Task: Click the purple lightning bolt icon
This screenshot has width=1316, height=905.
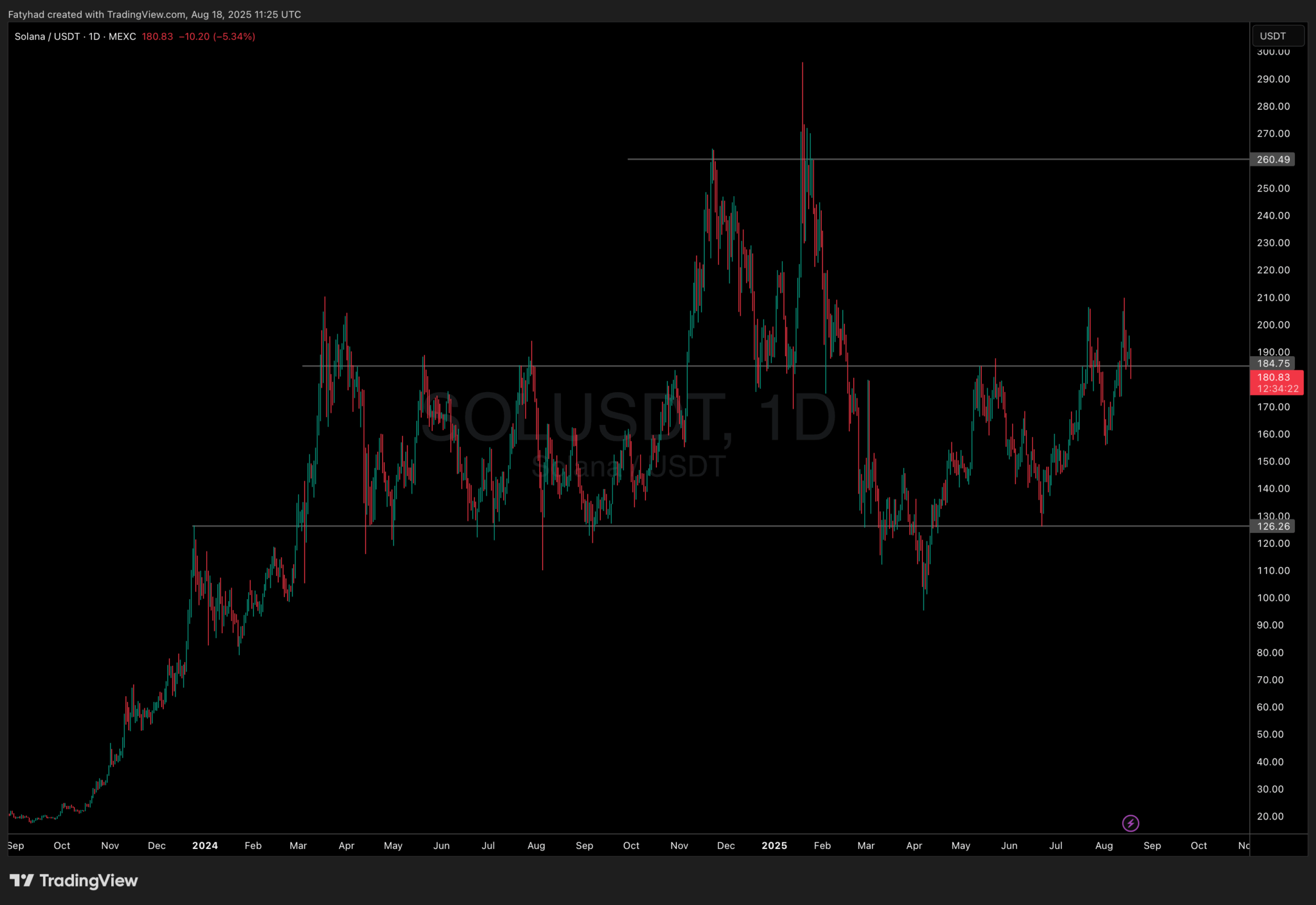Action: point(1130,823)
